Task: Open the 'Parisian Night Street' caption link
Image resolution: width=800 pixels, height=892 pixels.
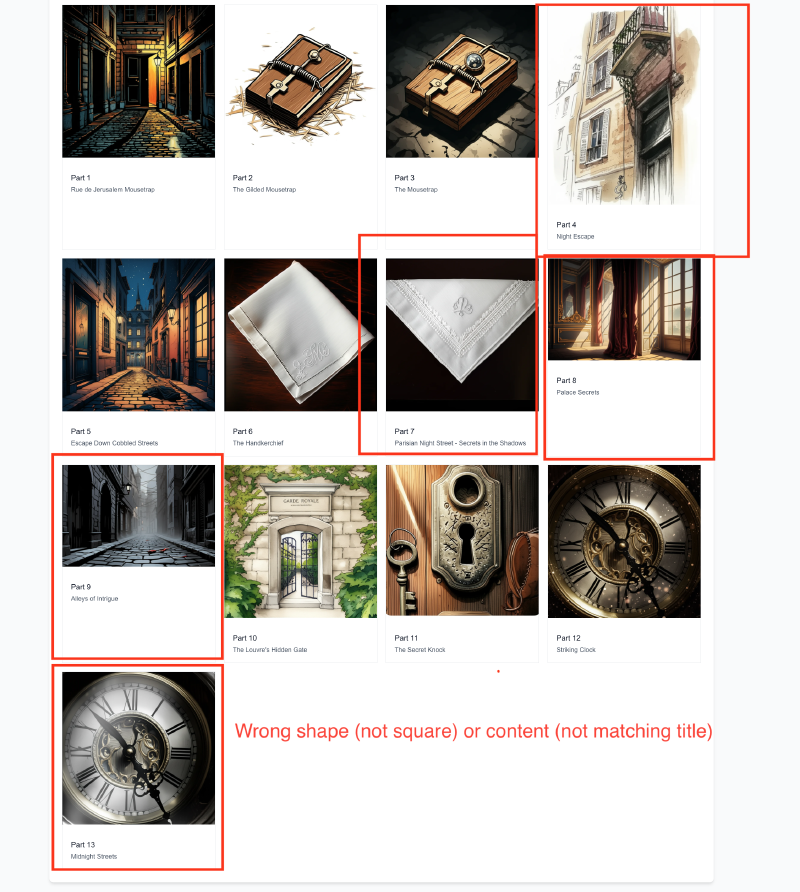Action: tap(460, 443)
